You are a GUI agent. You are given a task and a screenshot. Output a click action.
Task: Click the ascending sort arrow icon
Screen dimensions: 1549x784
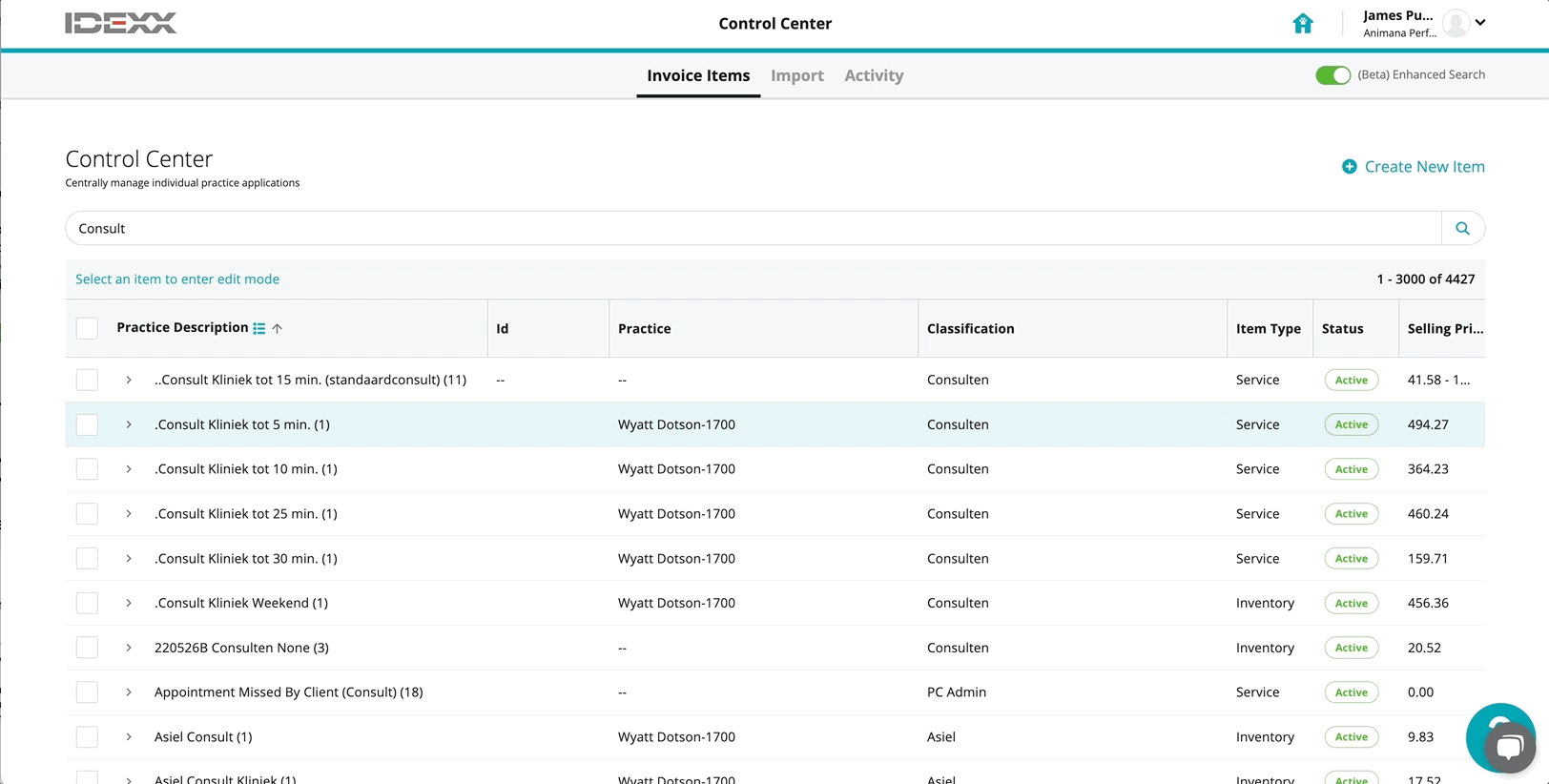point(278,328)
